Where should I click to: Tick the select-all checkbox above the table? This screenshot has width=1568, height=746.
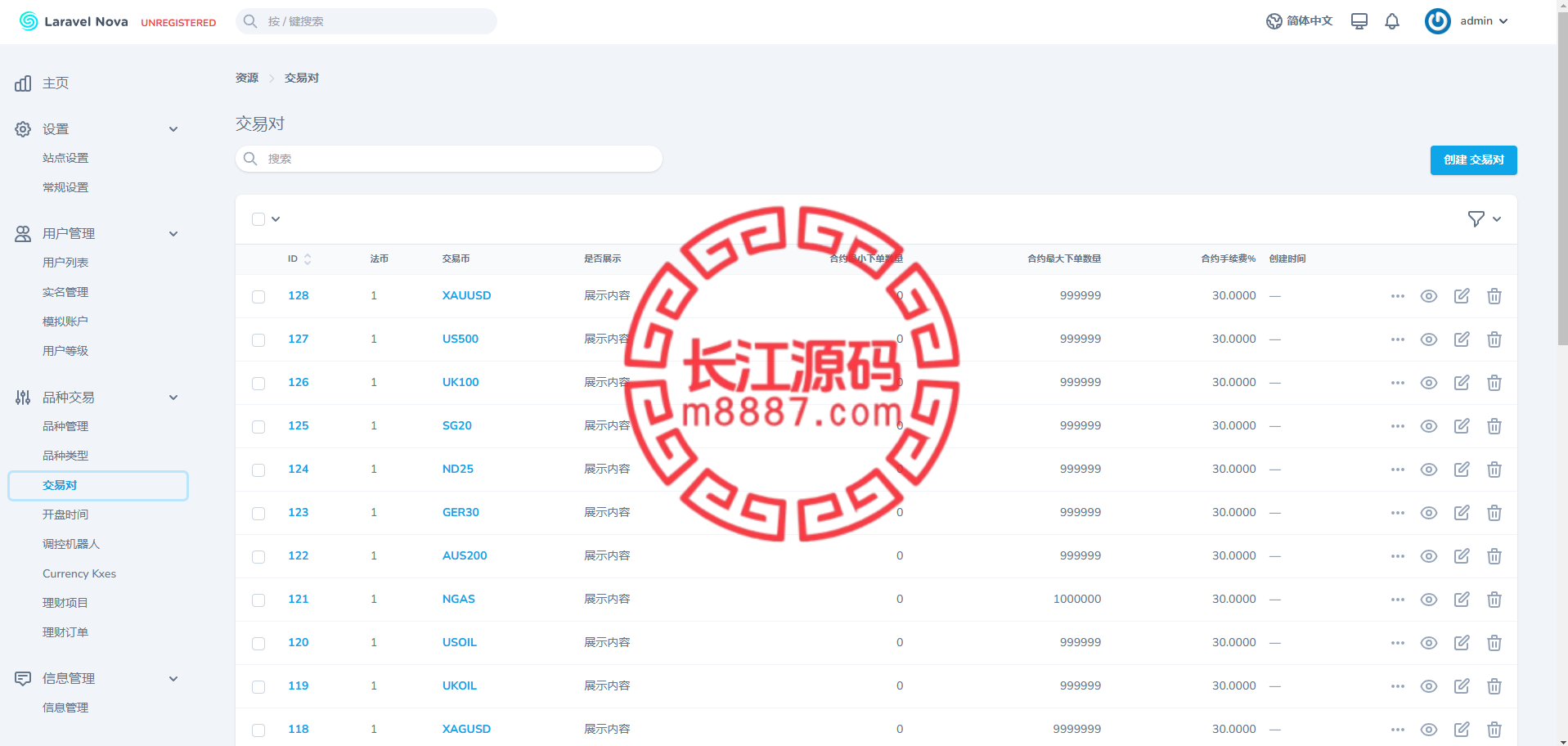(258, 219)
